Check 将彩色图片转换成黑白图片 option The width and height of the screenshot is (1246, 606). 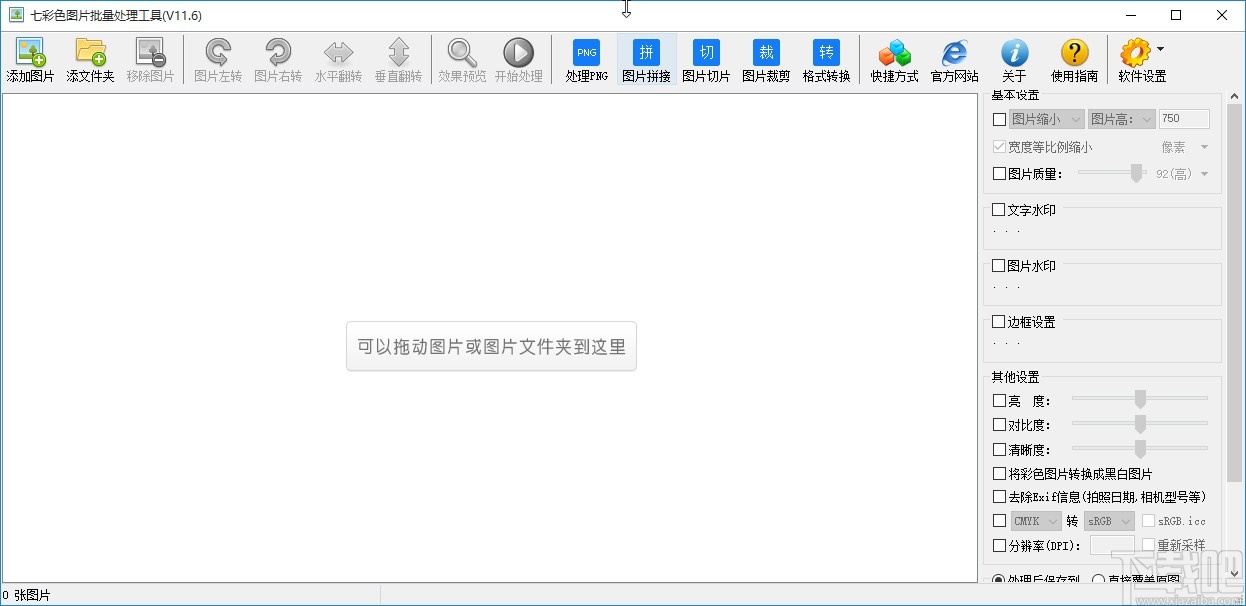click(x=997, y=473)
